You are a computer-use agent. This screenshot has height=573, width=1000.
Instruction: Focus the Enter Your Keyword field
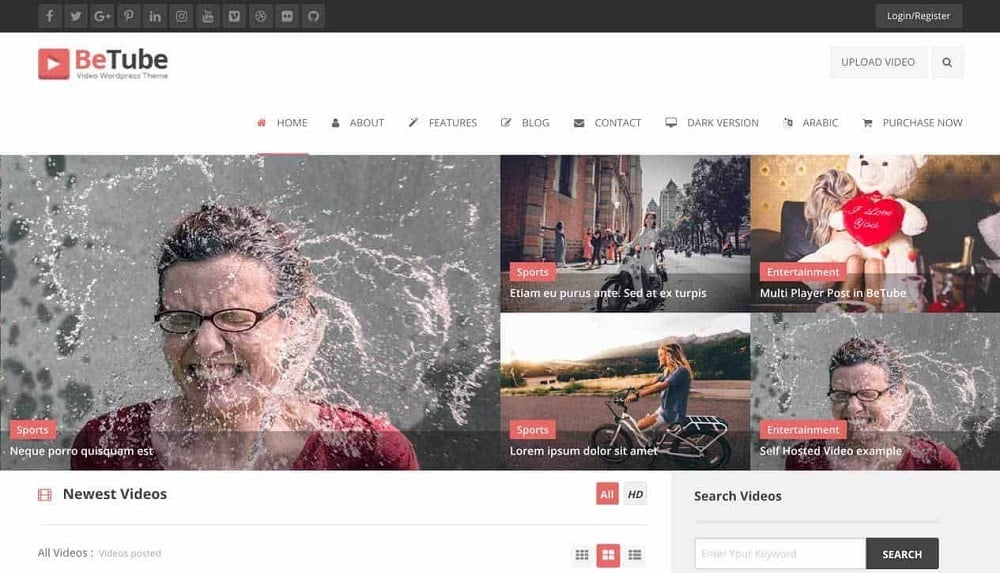click(779, 554)
